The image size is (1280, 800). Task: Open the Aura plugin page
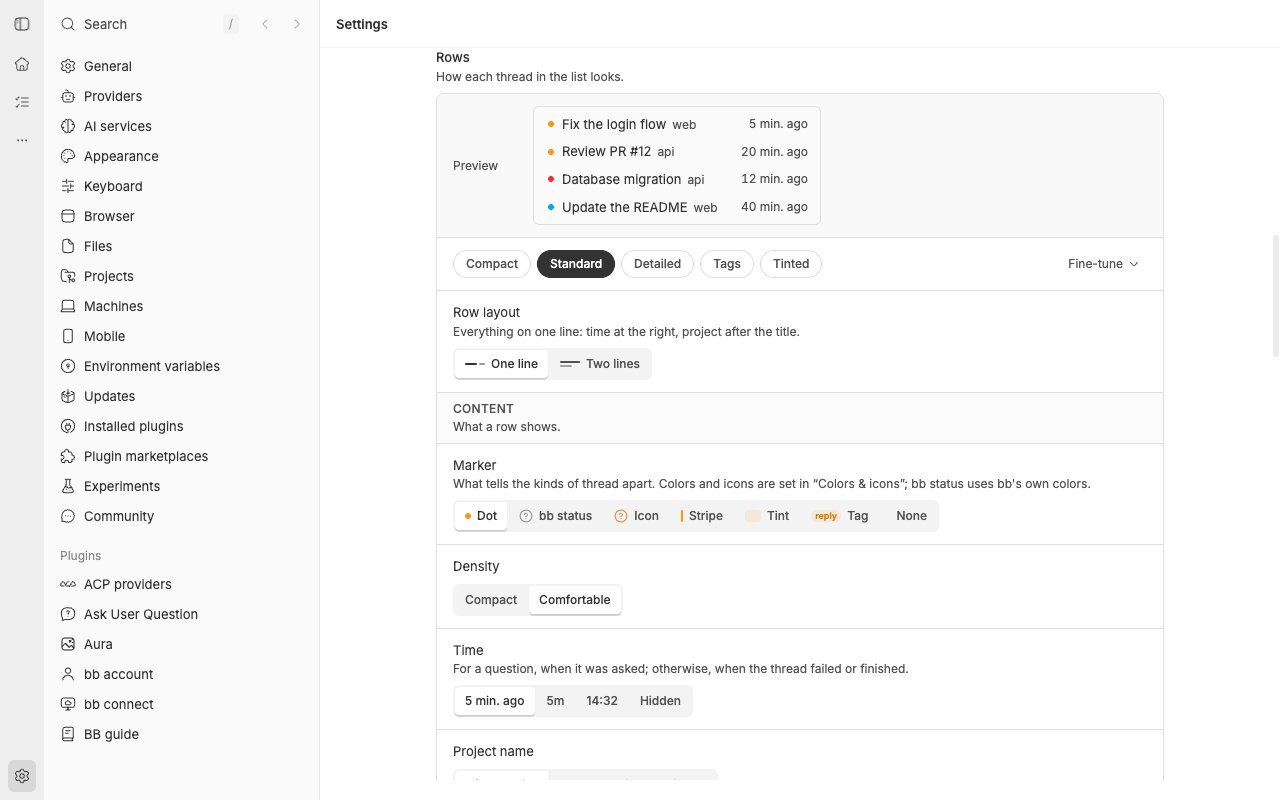[x=181, y=644]
